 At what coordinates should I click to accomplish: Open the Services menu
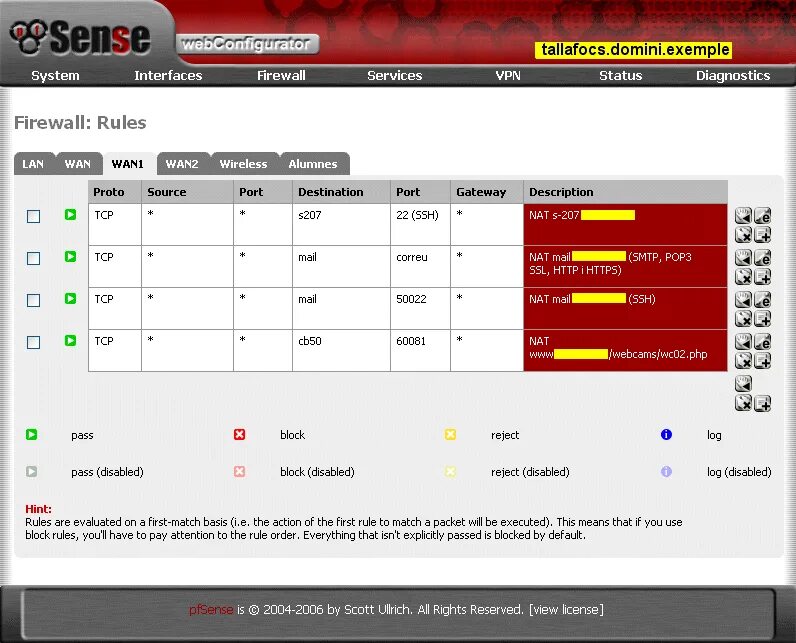click(x=394, y=76)
